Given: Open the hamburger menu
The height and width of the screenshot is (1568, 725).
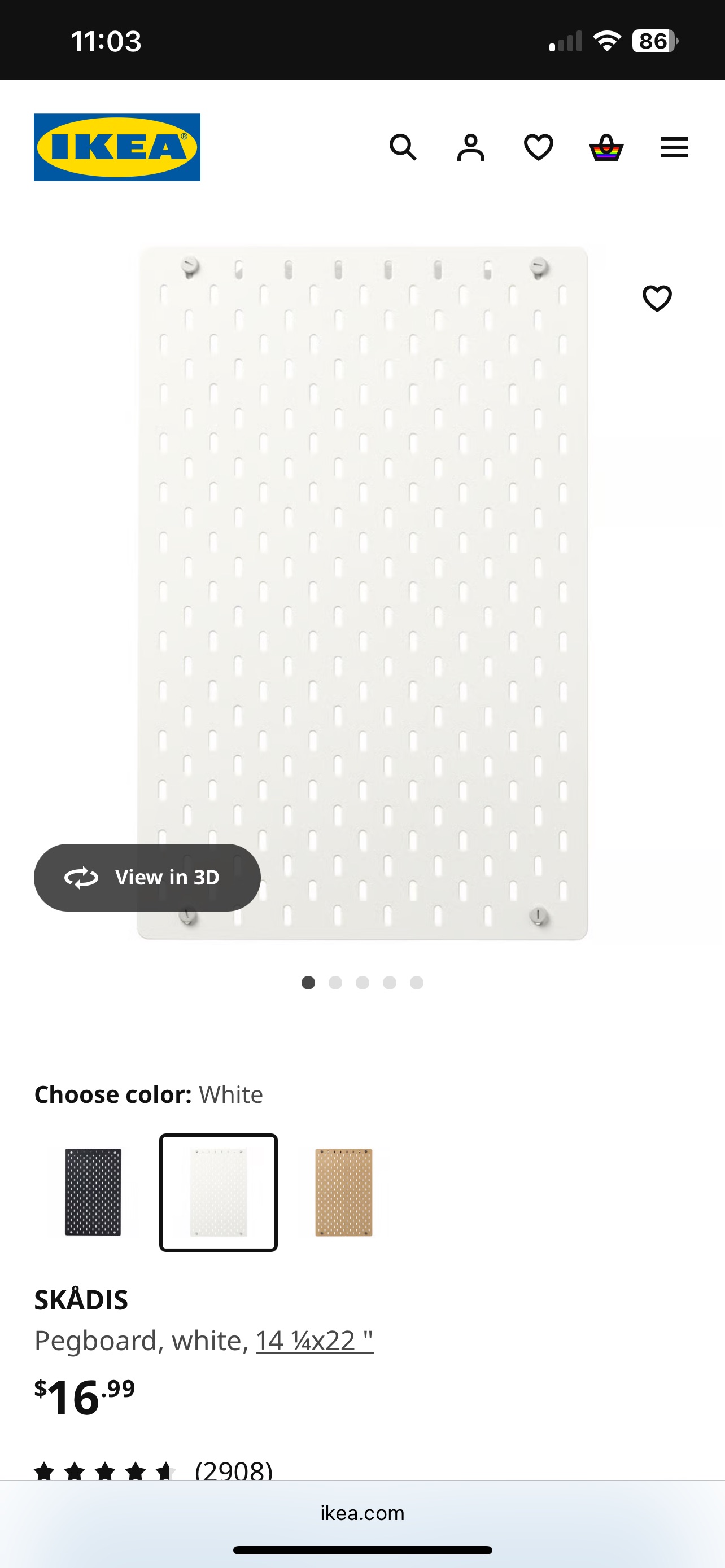Looking at the screenshot, I should (x=674, y=147).
